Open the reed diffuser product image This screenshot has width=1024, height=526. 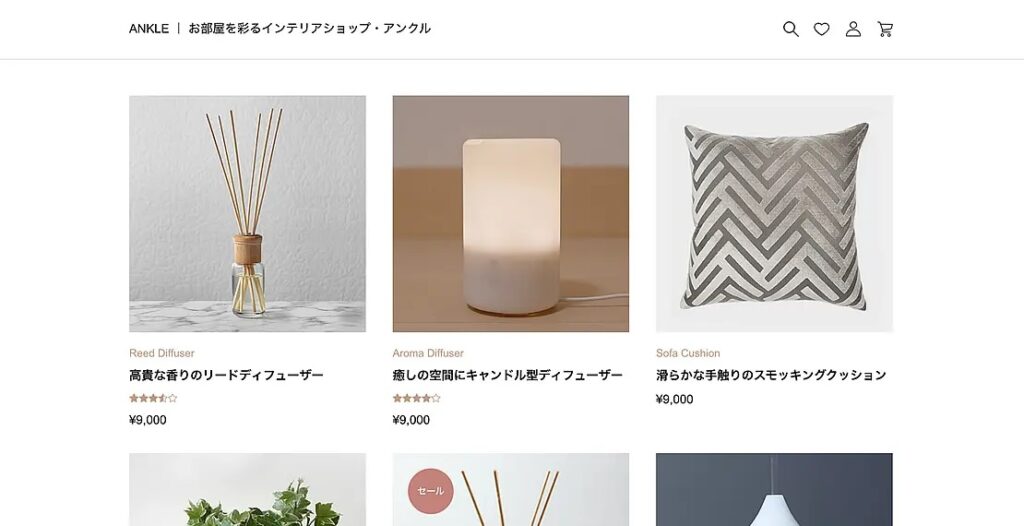click(248, 214)
